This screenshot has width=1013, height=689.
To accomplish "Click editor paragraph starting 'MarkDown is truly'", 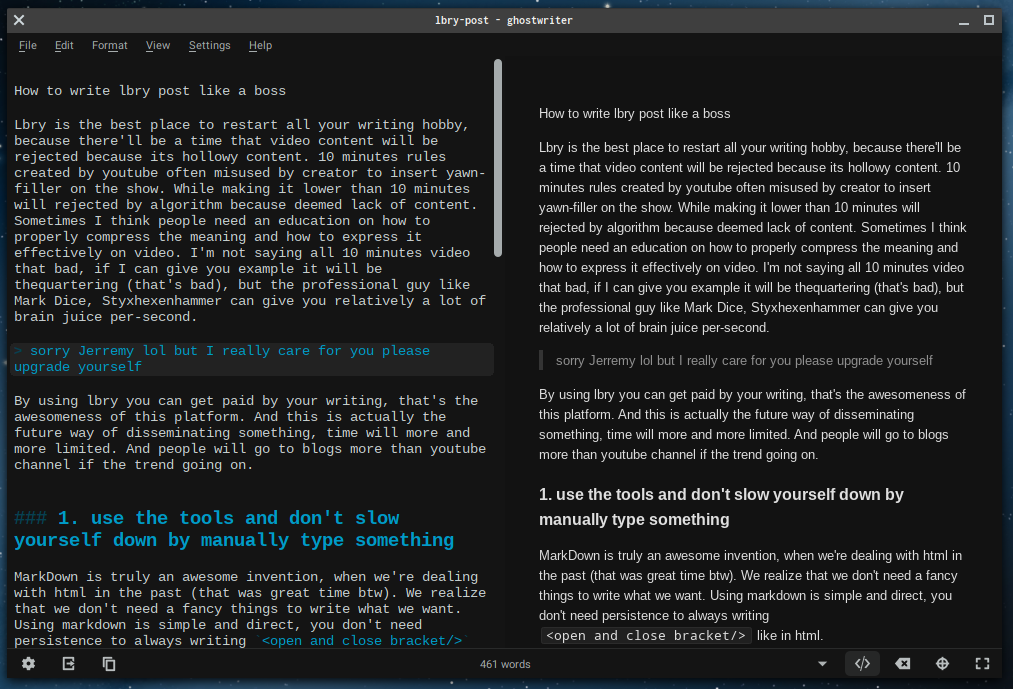I will pos(250,608).
